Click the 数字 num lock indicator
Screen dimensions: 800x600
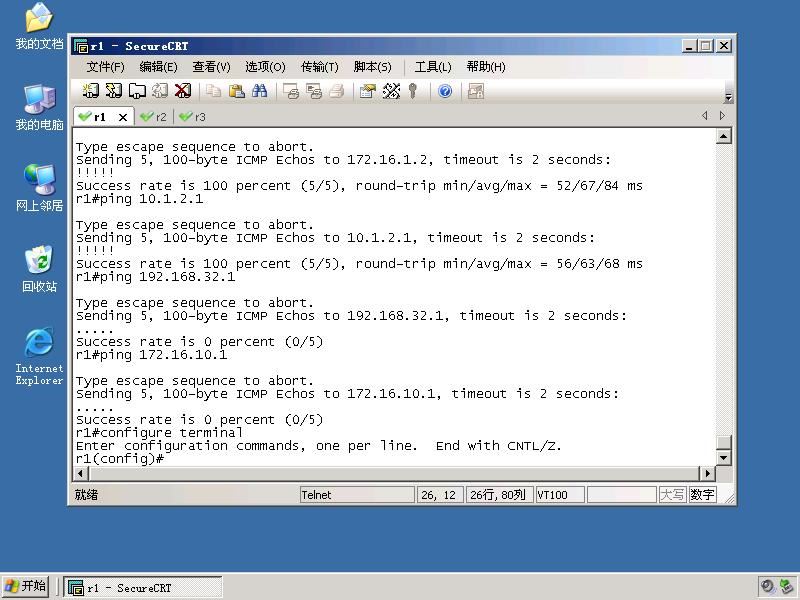tap(702, 495)
